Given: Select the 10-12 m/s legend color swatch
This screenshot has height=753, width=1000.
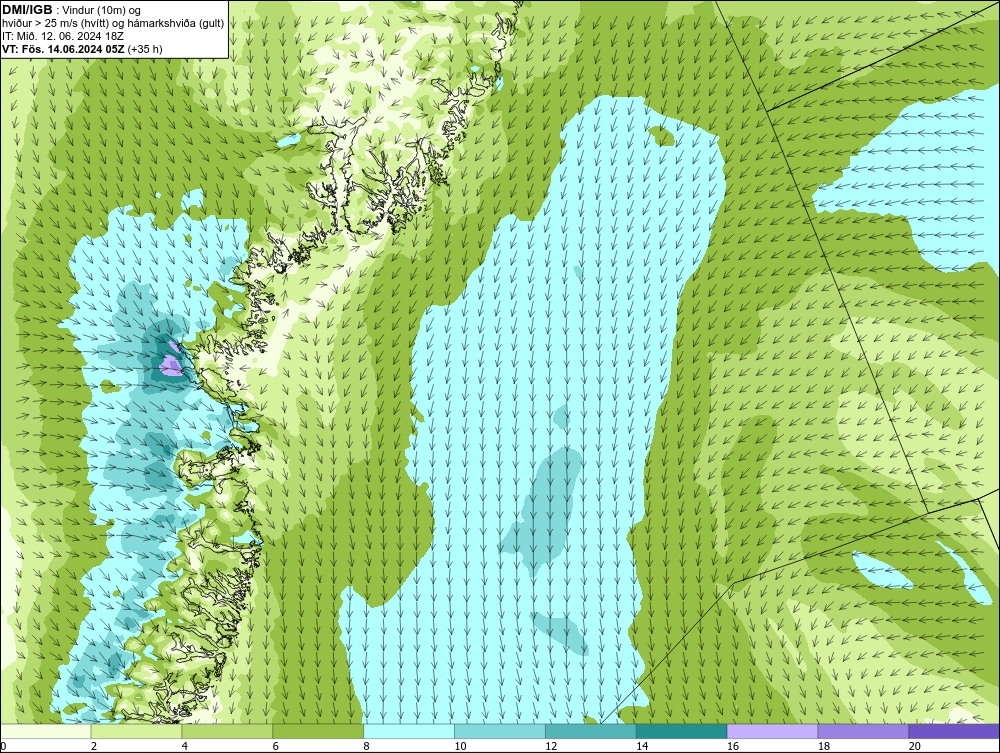Looking at the screenshot, I should click(500, 731).
